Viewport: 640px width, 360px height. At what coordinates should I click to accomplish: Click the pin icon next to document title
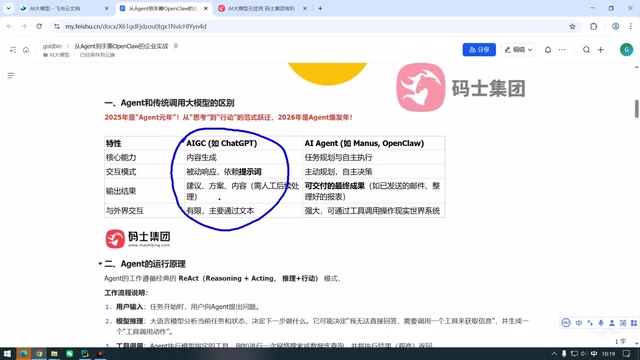point(176,46)
